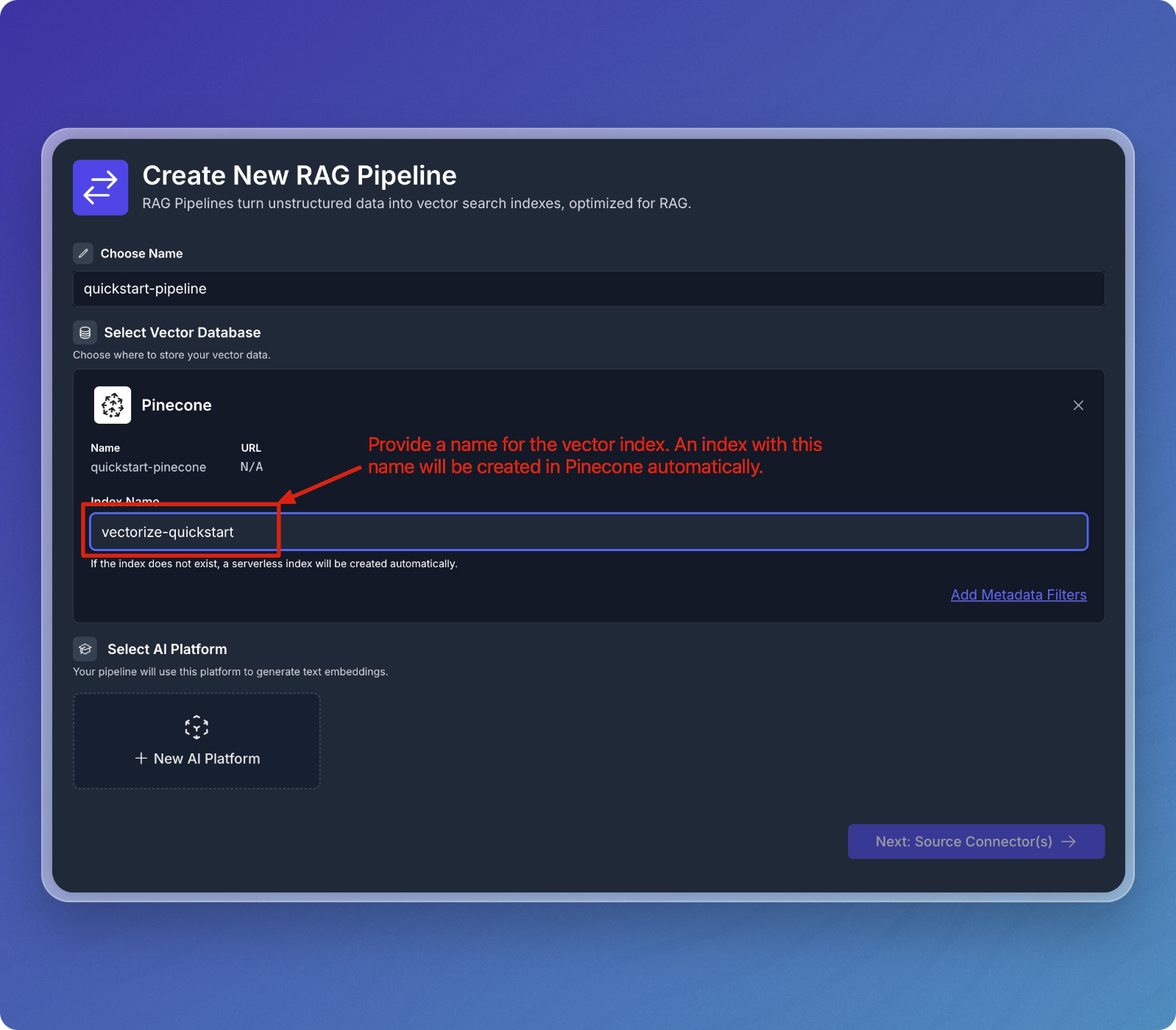The image size is (1176, 1030).
Task: Click the 'quickstart-pinecone' name value
Action: point(149,467)
